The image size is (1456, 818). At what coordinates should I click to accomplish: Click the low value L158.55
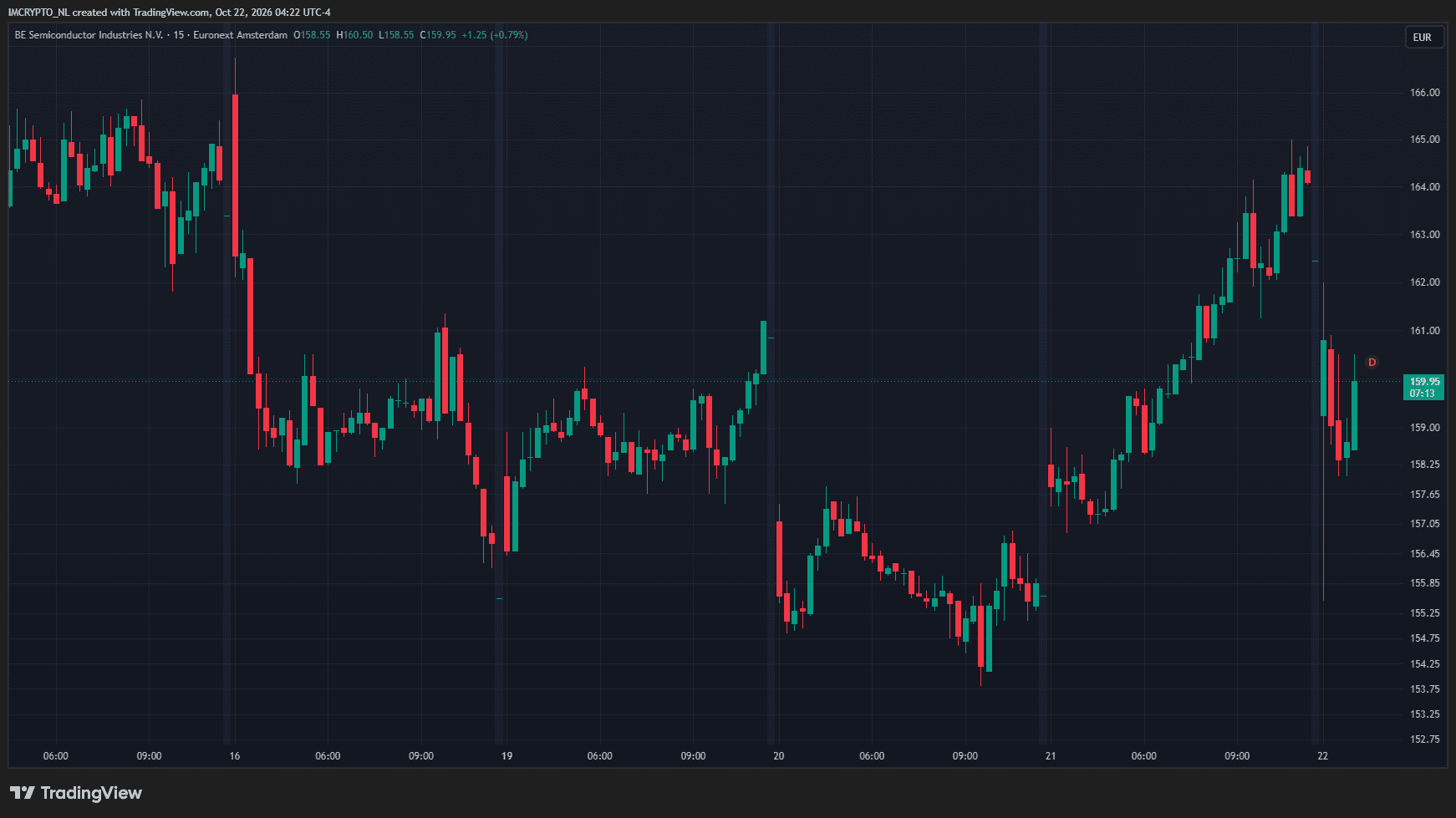[x=396, y=35]
